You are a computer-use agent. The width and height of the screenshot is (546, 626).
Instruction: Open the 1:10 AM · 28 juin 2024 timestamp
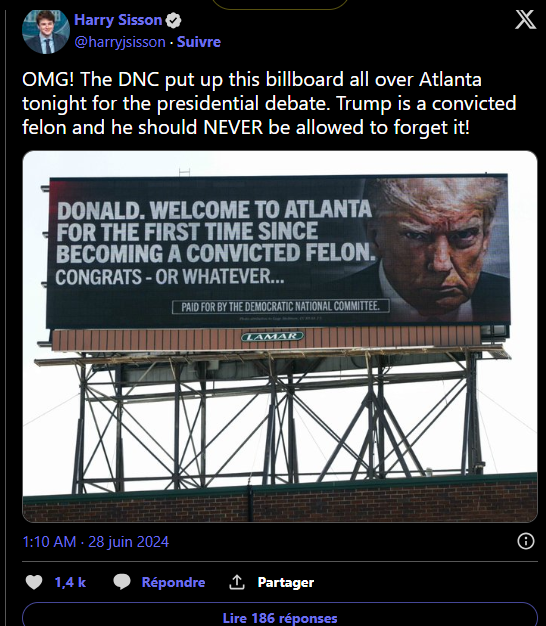pyautogui.click(x=96, y=542)
